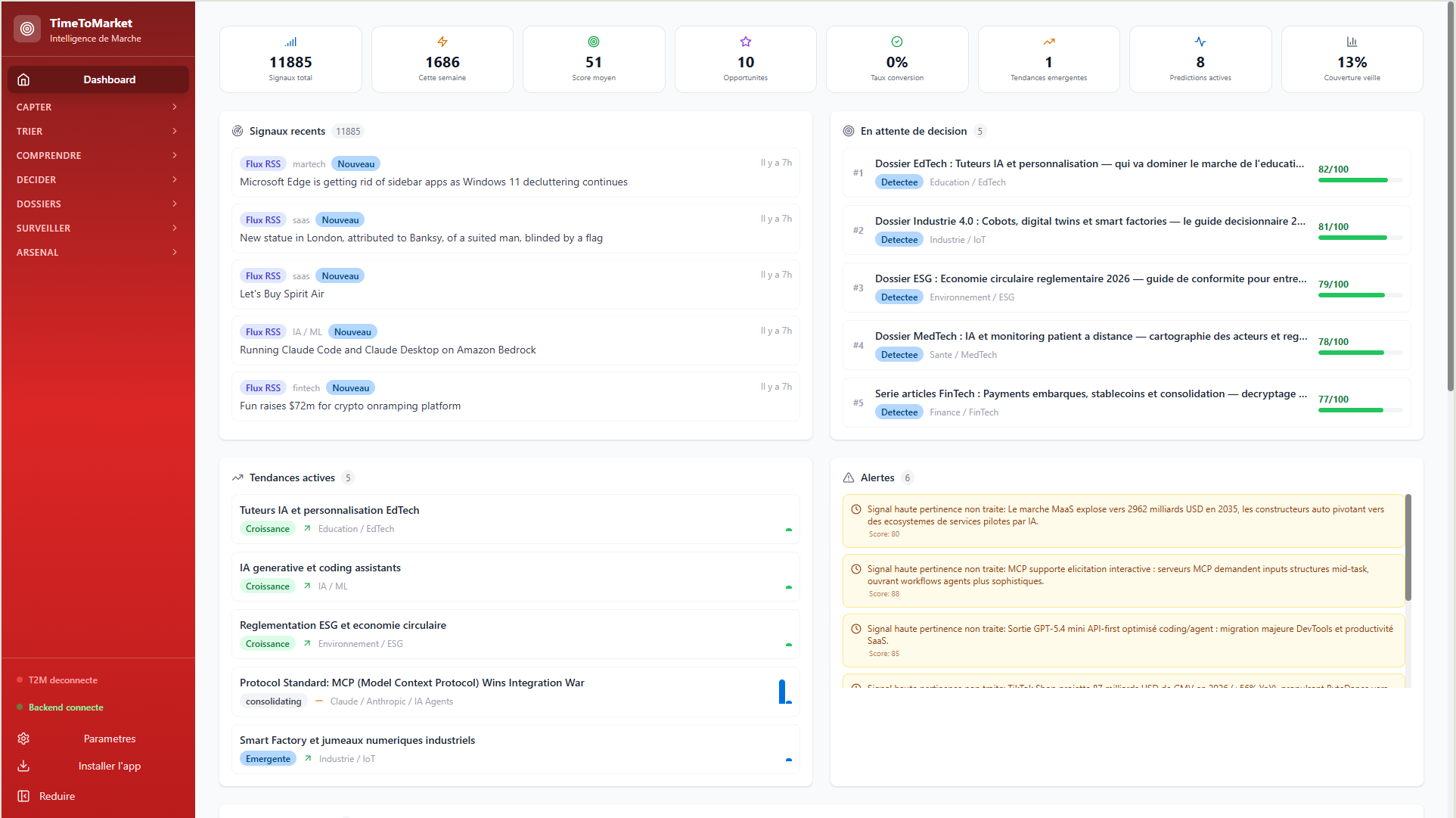This screenshot has height=818, width=1456.
Task: Click the Dashboard home icon
Action: coord(23,79)
